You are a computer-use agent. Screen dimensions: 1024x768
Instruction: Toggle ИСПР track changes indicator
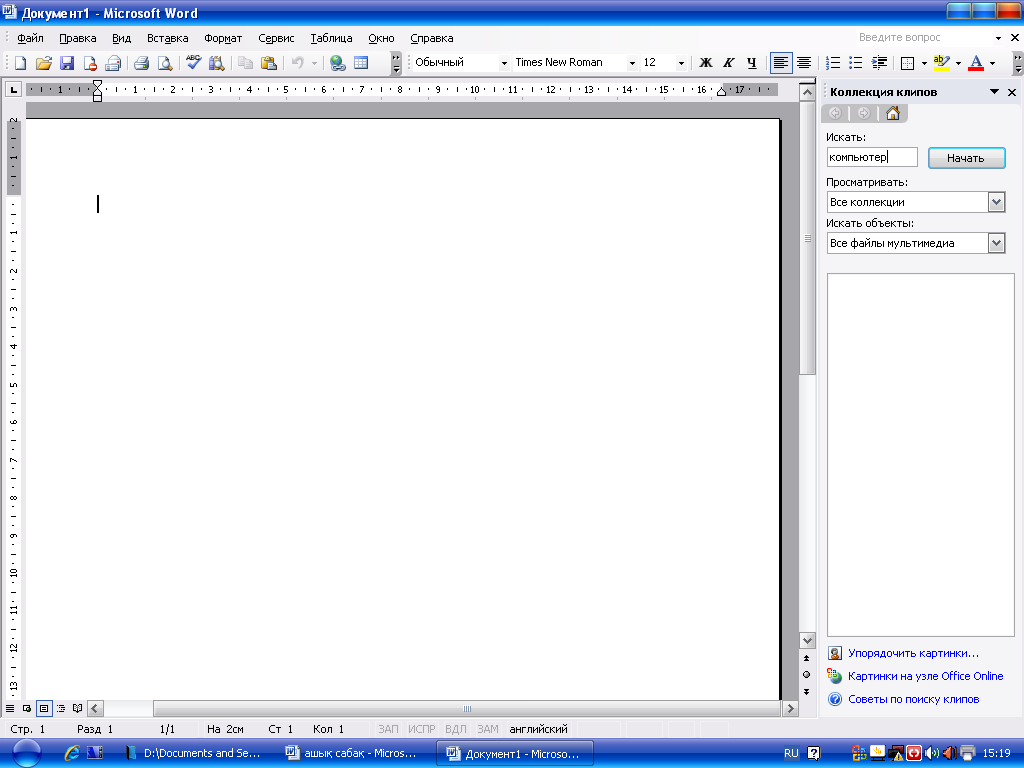pyautogui.click(x=422, y=729)
